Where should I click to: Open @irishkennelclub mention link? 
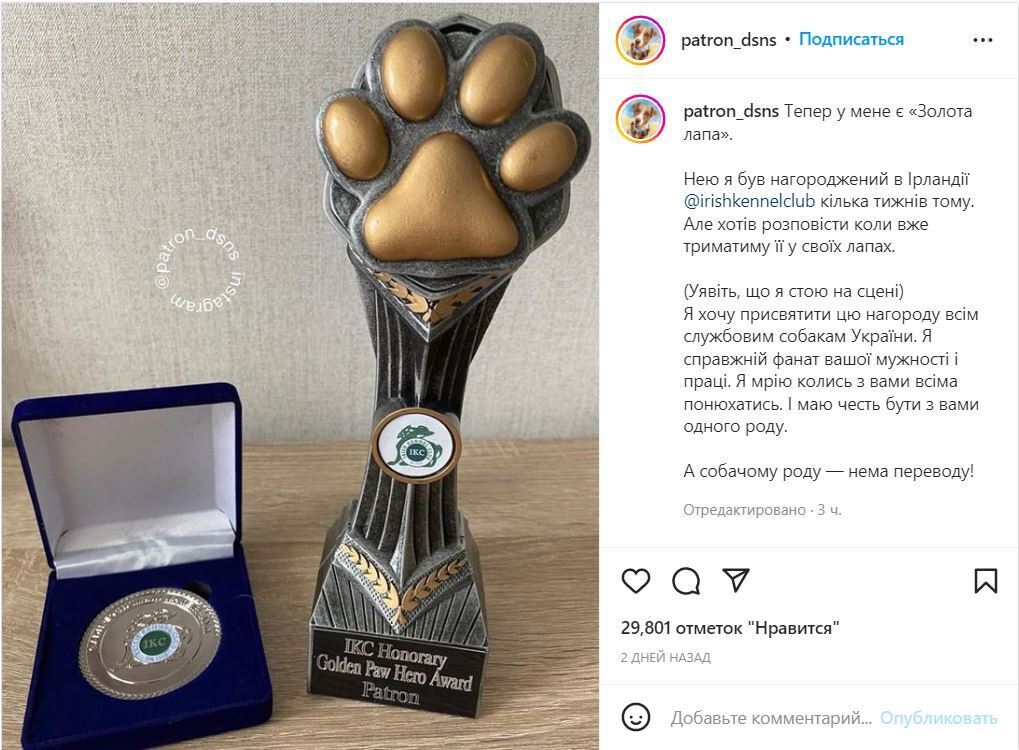point(749,201)
